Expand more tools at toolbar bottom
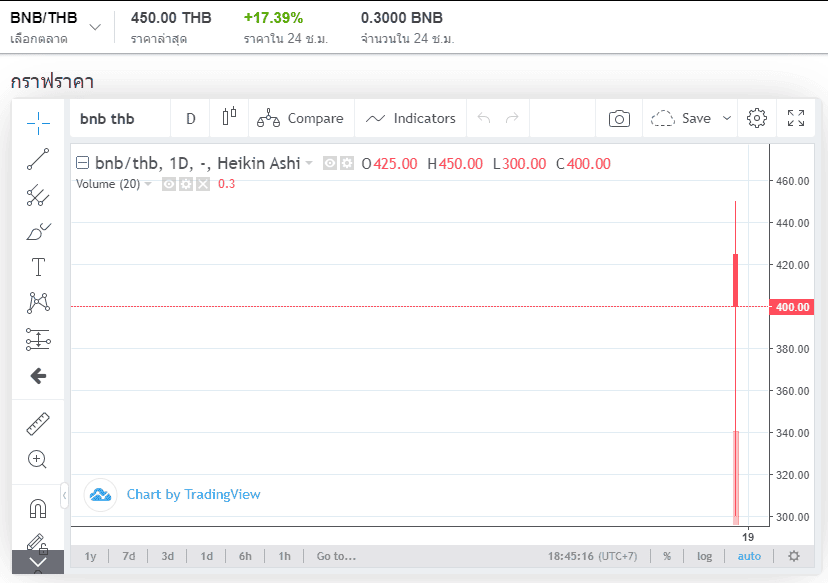Viewport: 828px width, 583px height. tap(38, 562)
